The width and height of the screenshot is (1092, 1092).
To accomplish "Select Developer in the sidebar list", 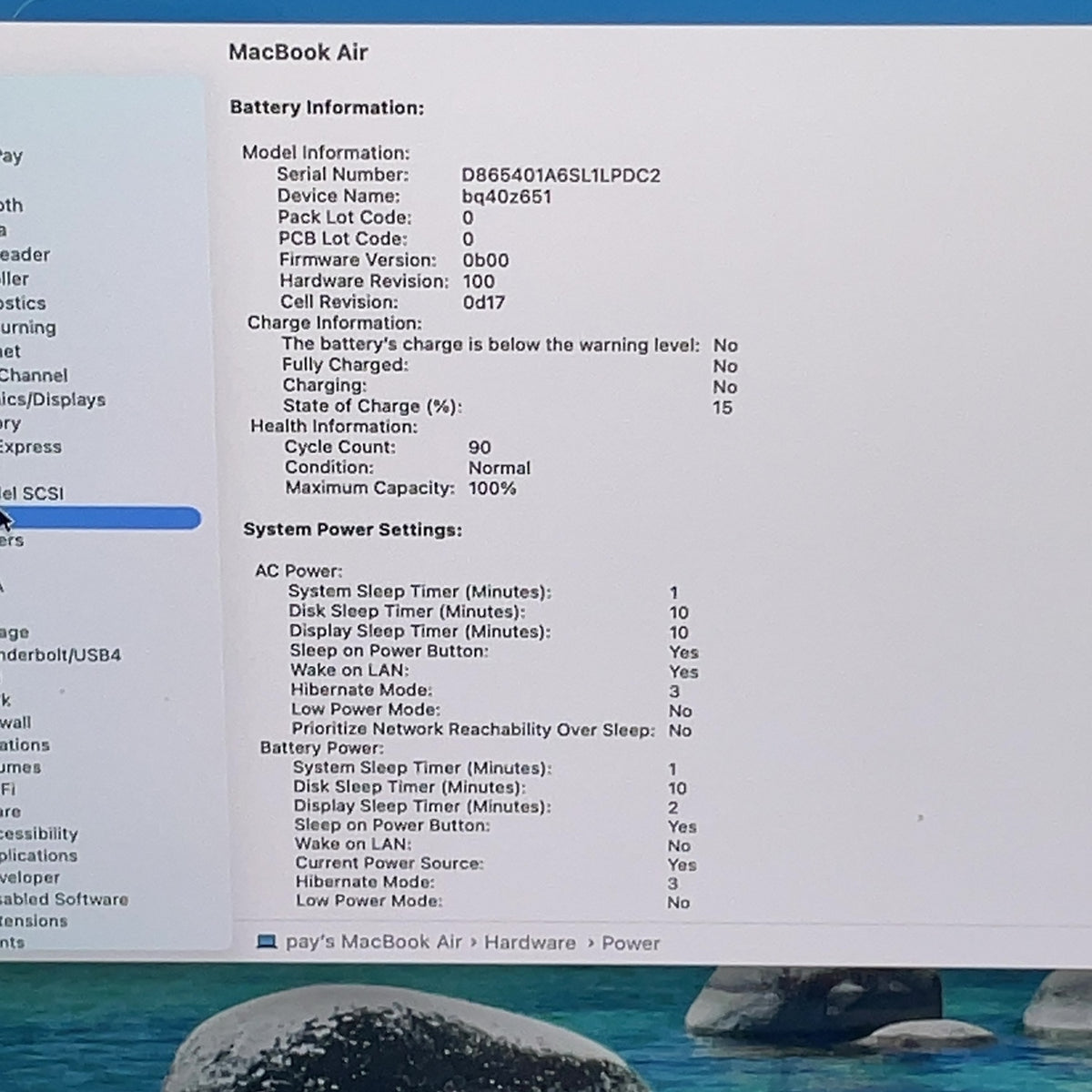I will coord(30,877).
